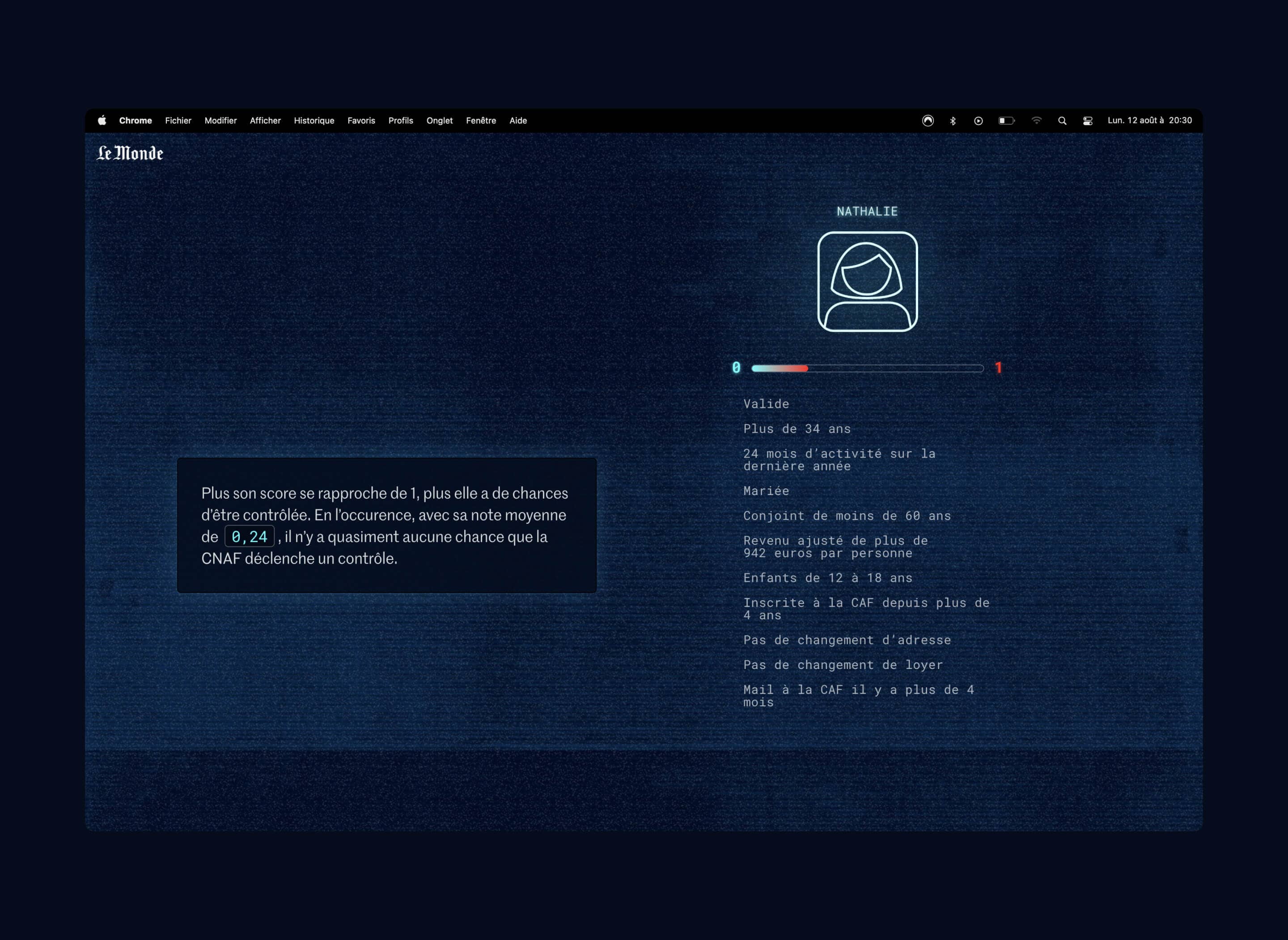Click the explanation paragraph starting 'Plus son score'

[x=385, y=526]
